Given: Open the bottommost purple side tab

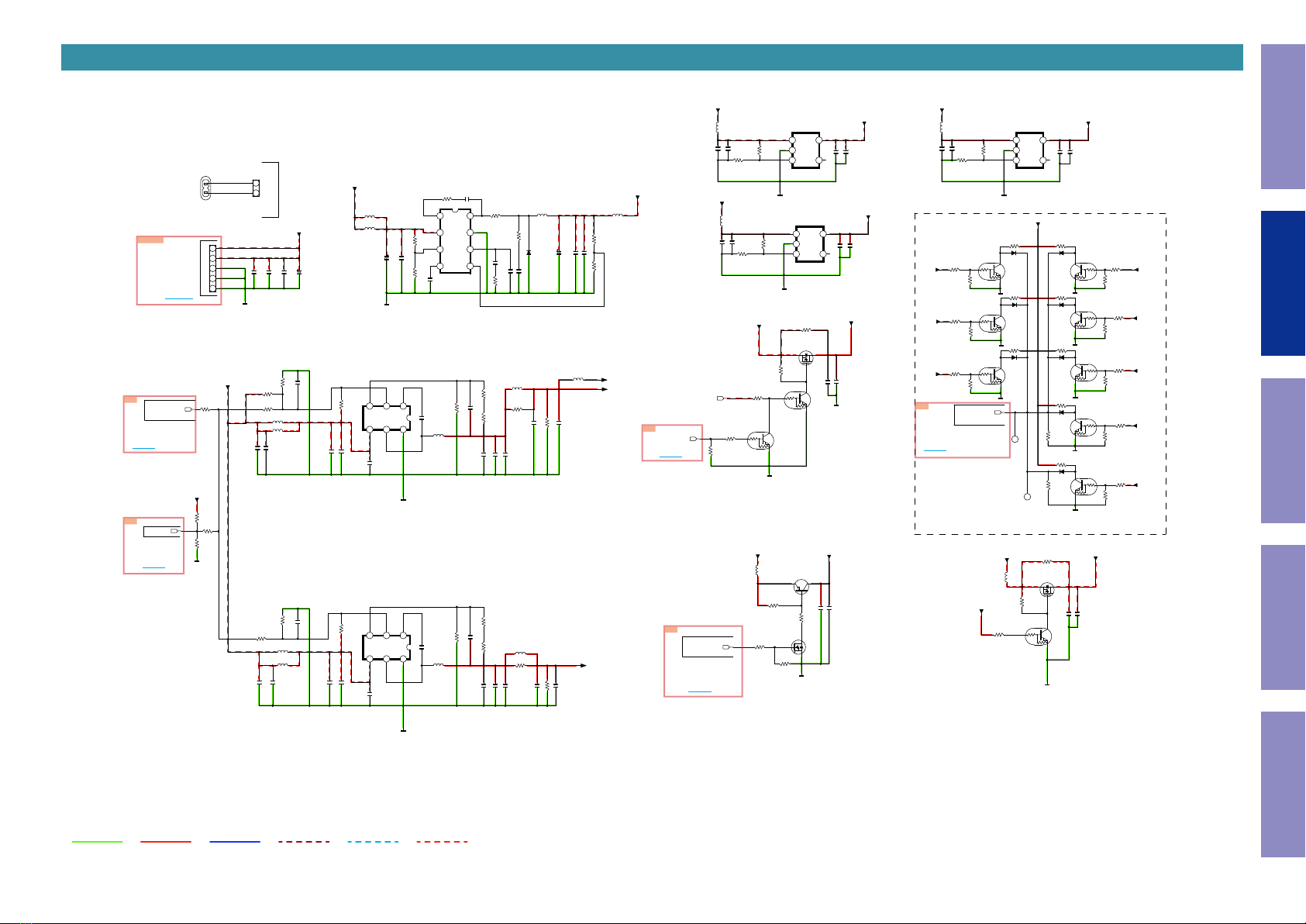Looking at the screenshot, I should [1283, 784].
